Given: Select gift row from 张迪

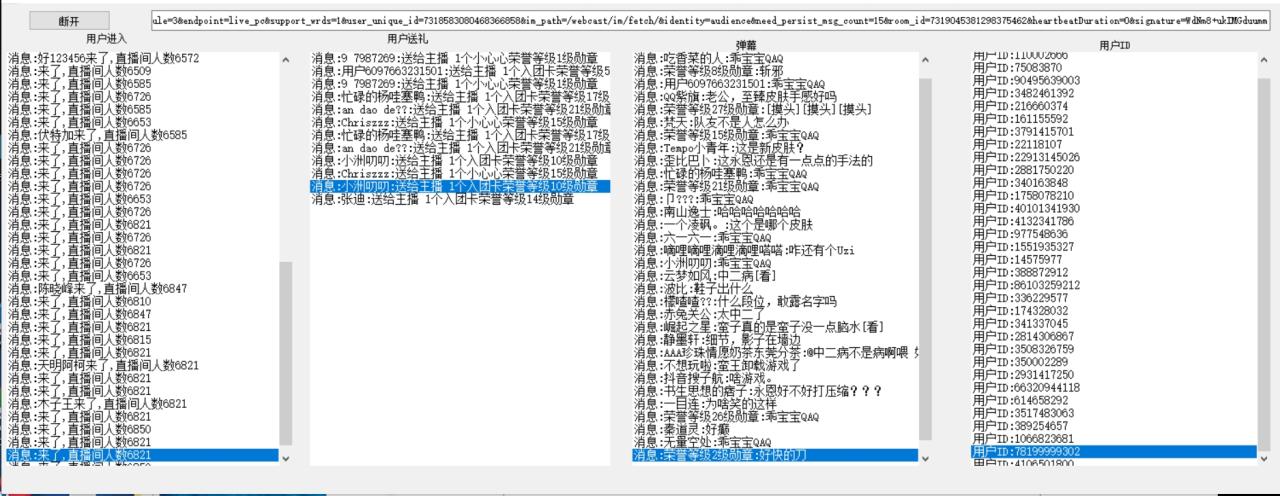Looking at the screenshot, I should point(460,199).
